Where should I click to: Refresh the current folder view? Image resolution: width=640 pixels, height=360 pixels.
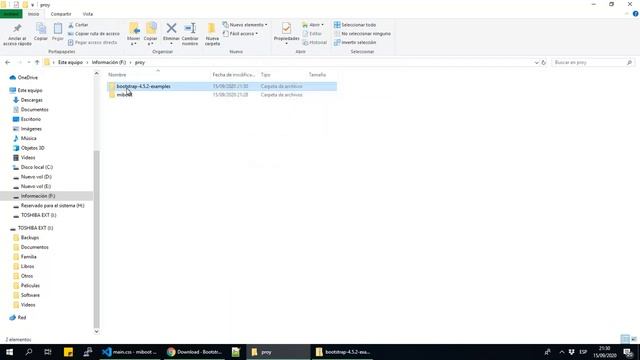pos(544,62)
